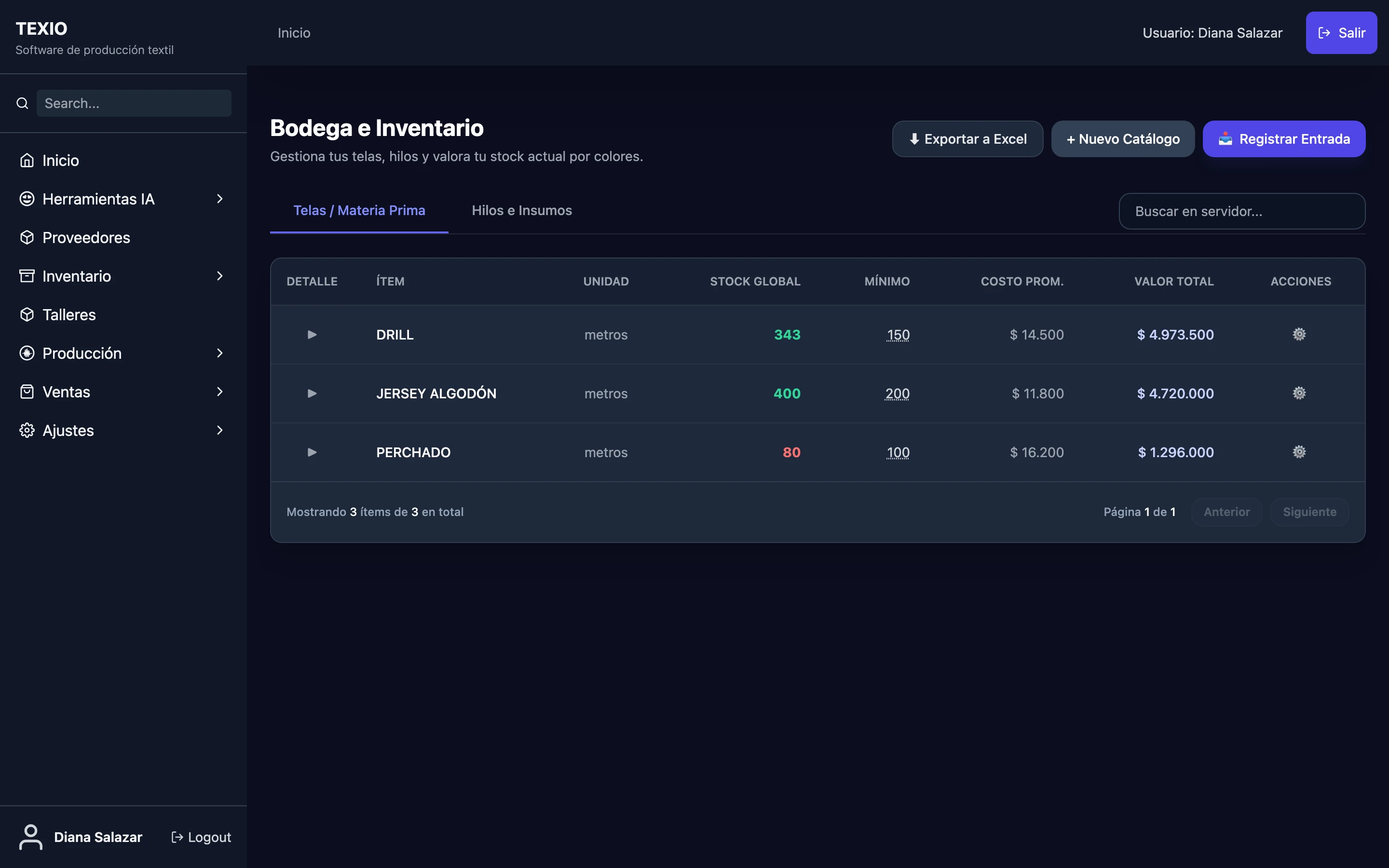Click minimum value 200 for JERSEY ALGODÓN
The width and height of the screenshot is (1389, 868).
pyautogui.click(x=897, y=393)
